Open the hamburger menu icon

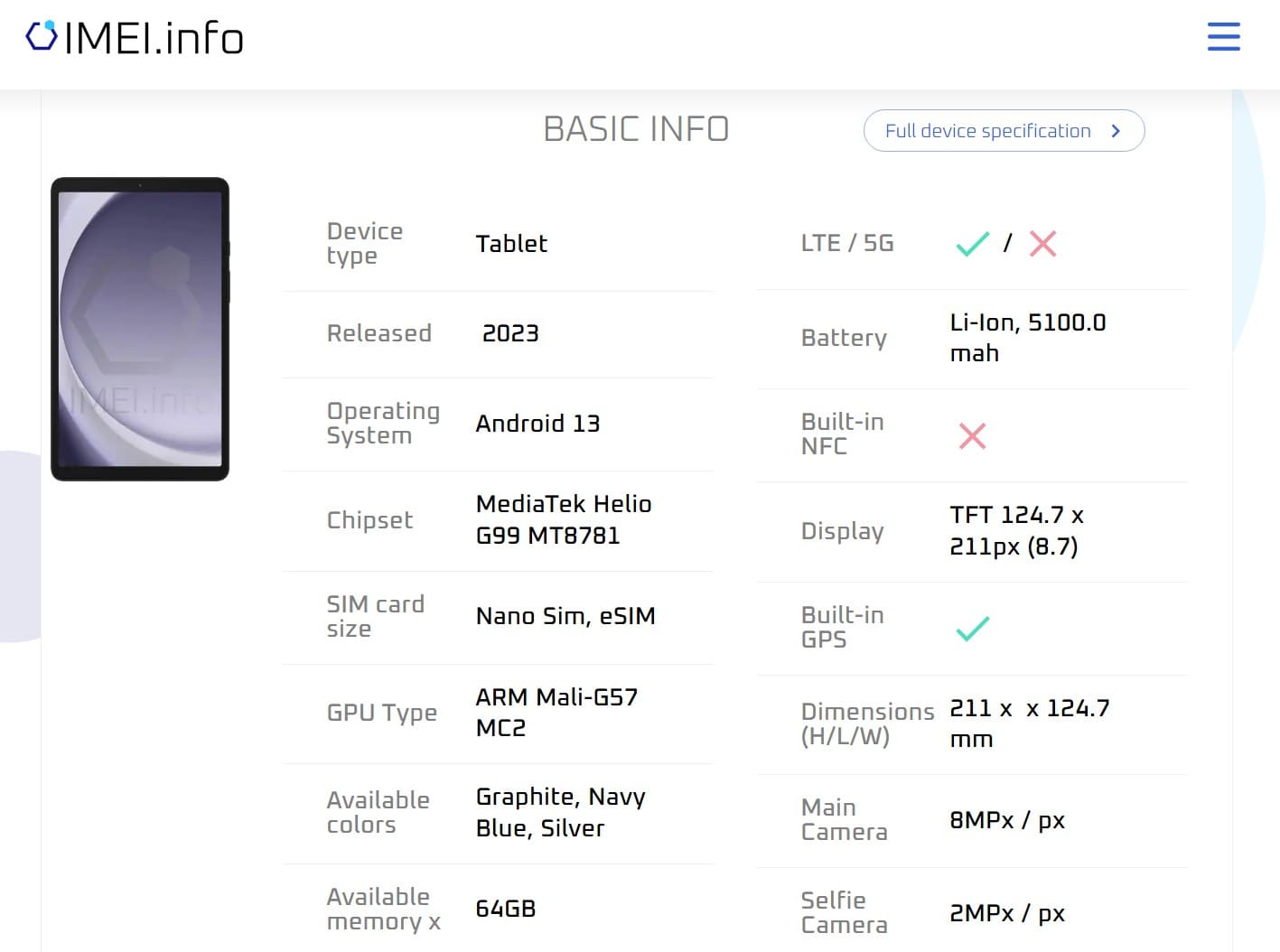pos(1223,36)
